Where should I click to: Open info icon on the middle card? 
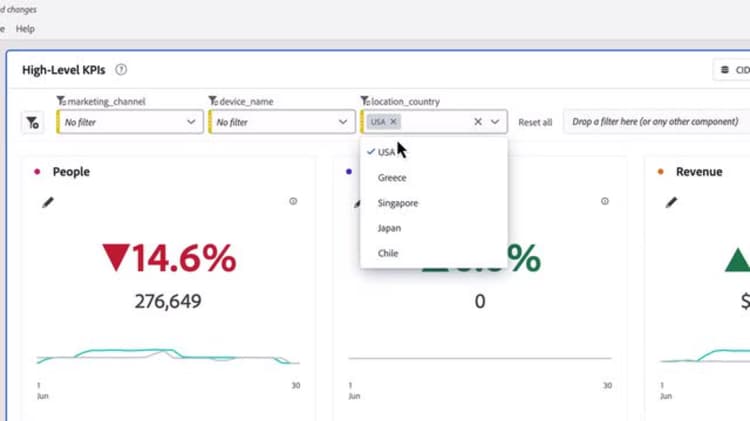pyautogui.click(x=605, y=201)
